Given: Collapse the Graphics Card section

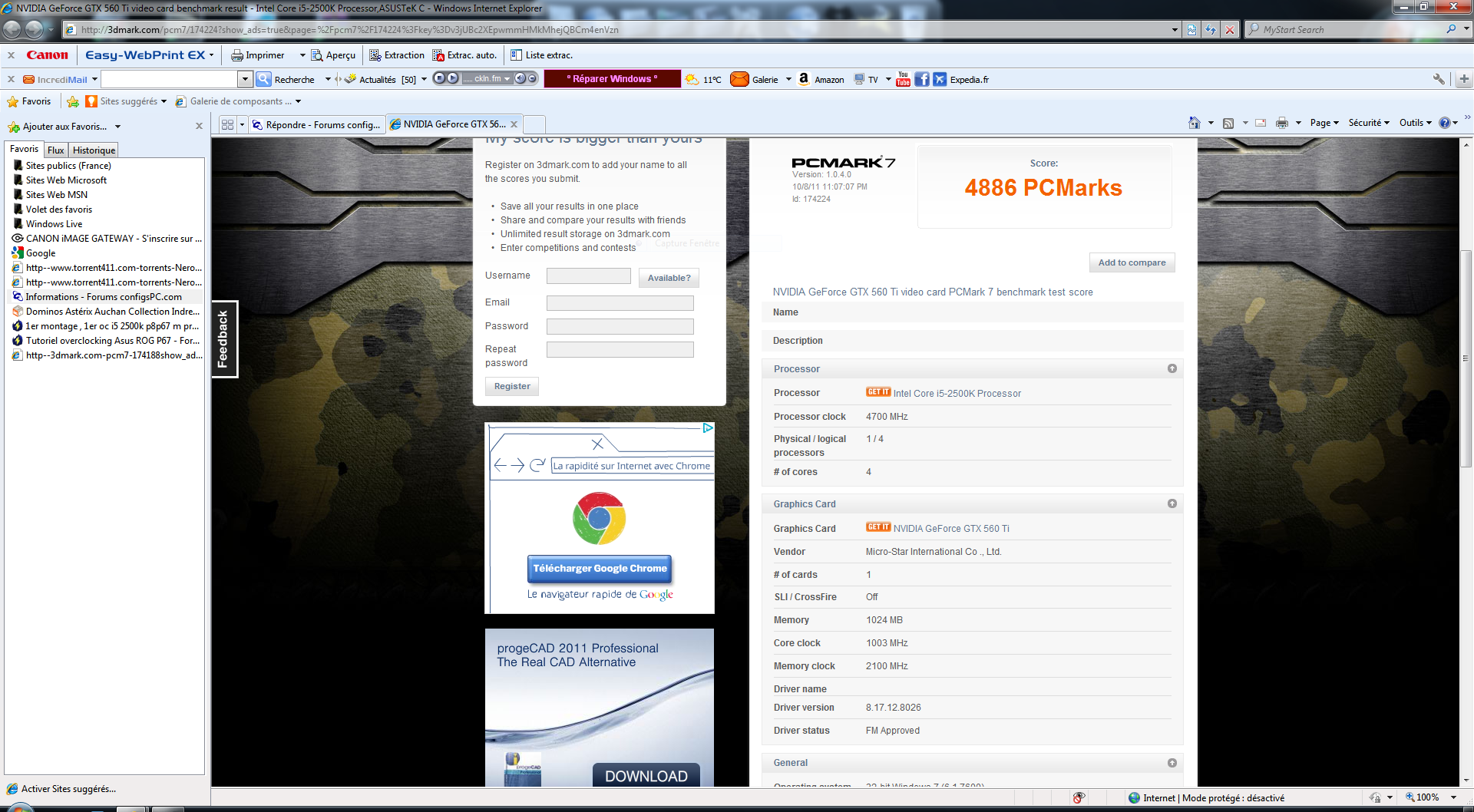Looking at the screenshot, I should click(x=1172, y=504).
